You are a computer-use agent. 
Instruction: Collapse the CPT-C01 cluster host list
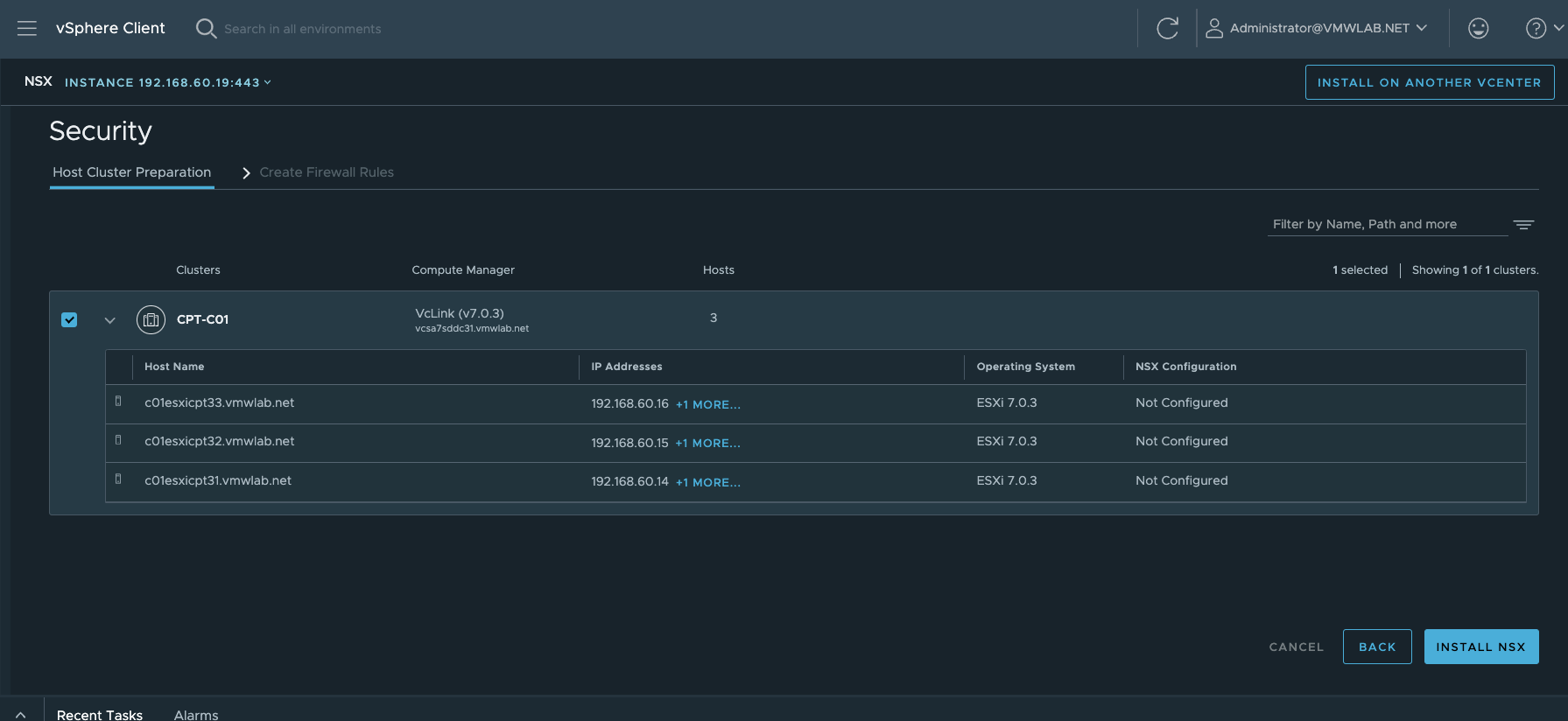[x=109, y=320]
